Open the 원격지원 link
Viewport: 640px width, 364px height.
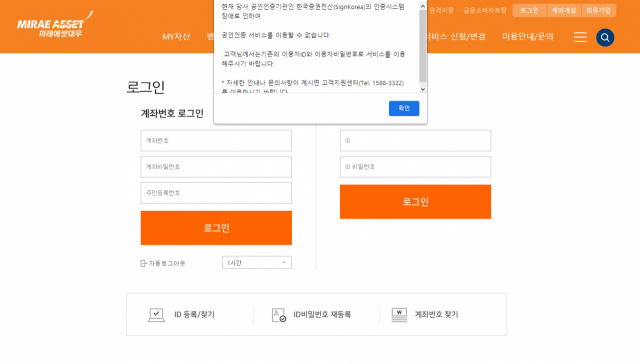click(x=441, y=11)
